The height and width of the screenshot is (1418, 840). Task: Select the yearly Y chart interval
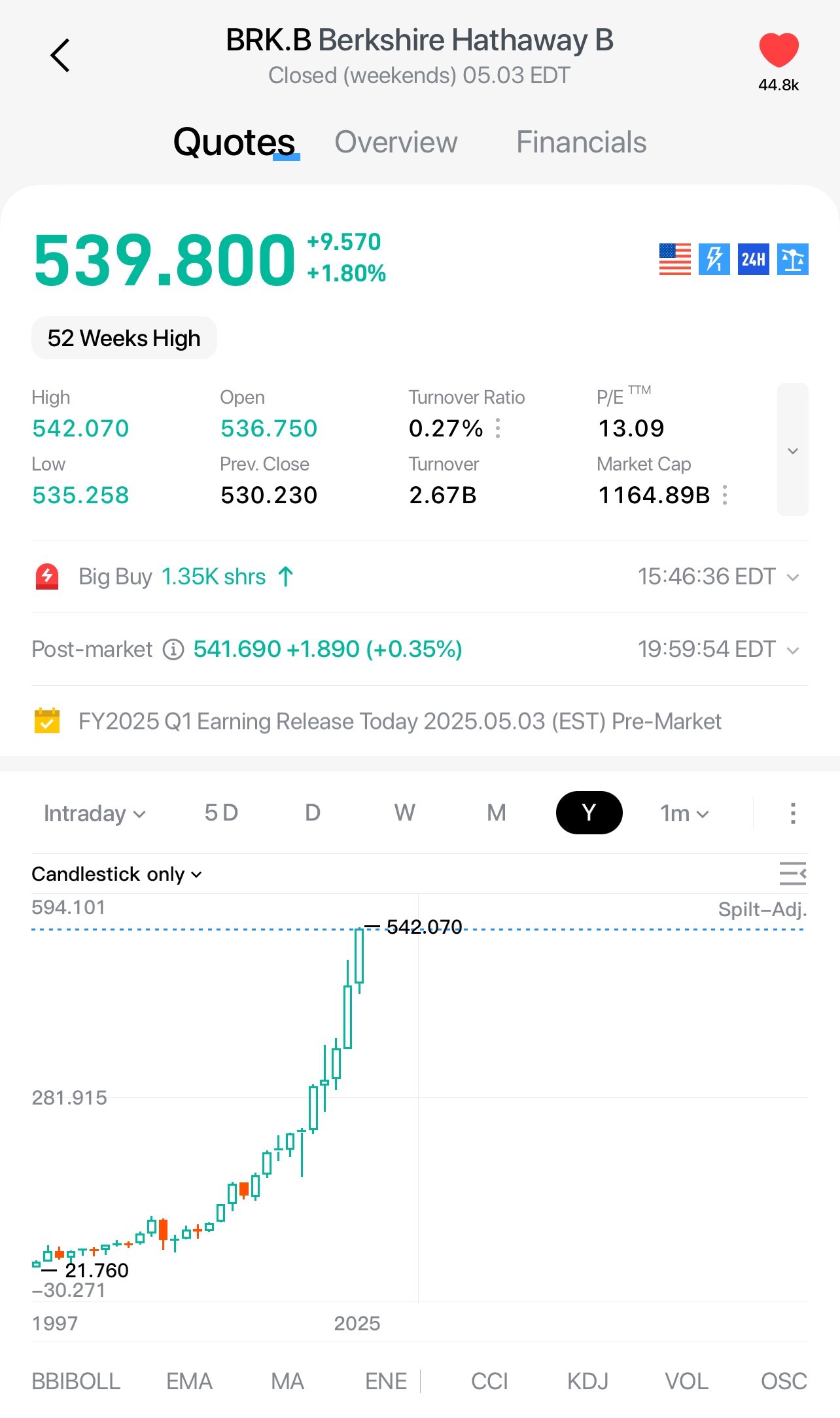click(x=589, y=813)
